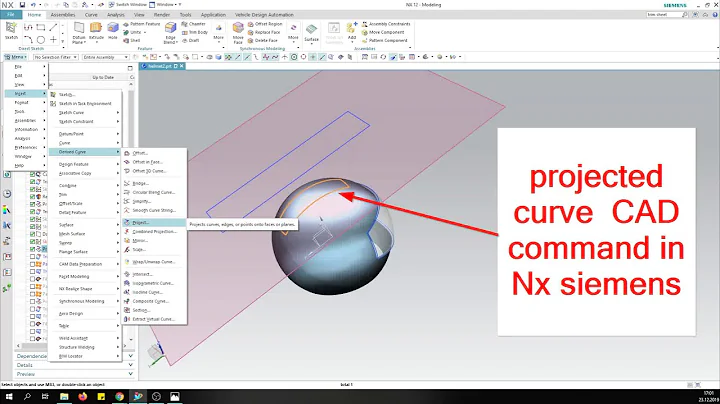Open the File ribbon tab
The image size is (720, 404).
tap(11, 15)
